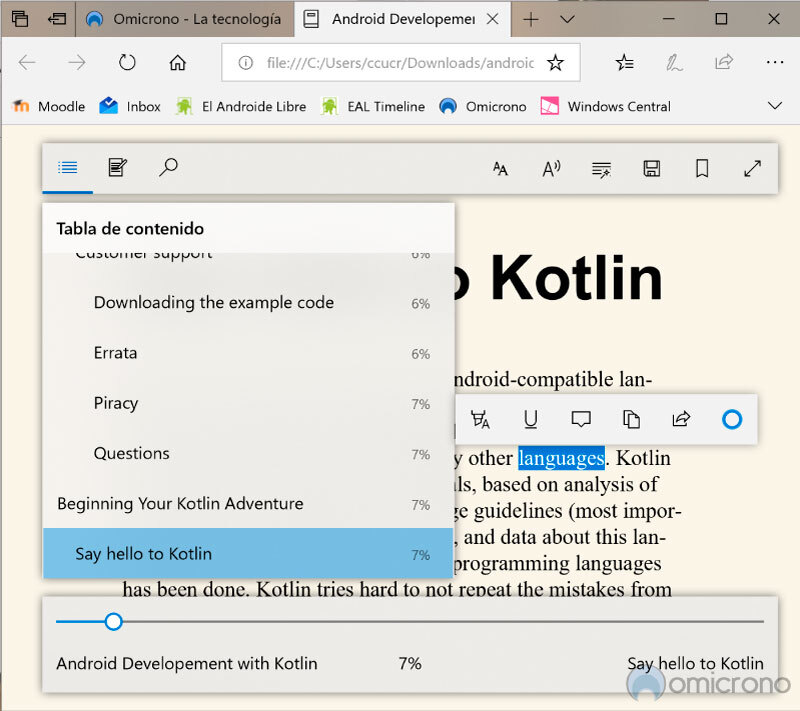
Task: Choose the highlight tool in selection popup
Action: (480, 420)
